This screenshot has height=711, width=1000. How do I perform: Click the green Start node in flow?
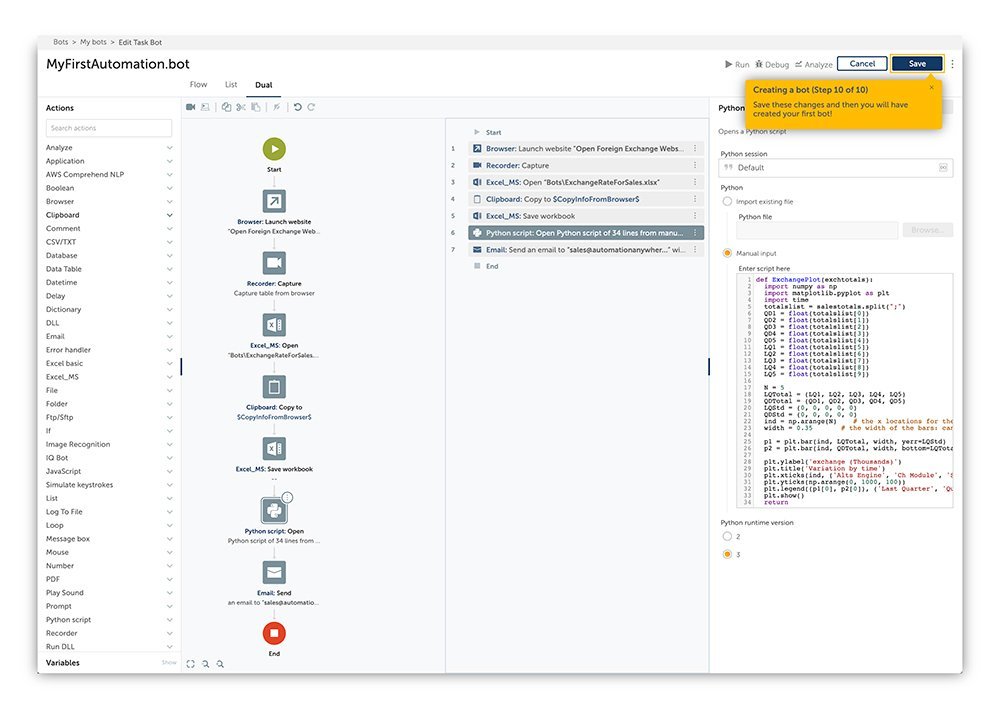click(x=274, y=149)
